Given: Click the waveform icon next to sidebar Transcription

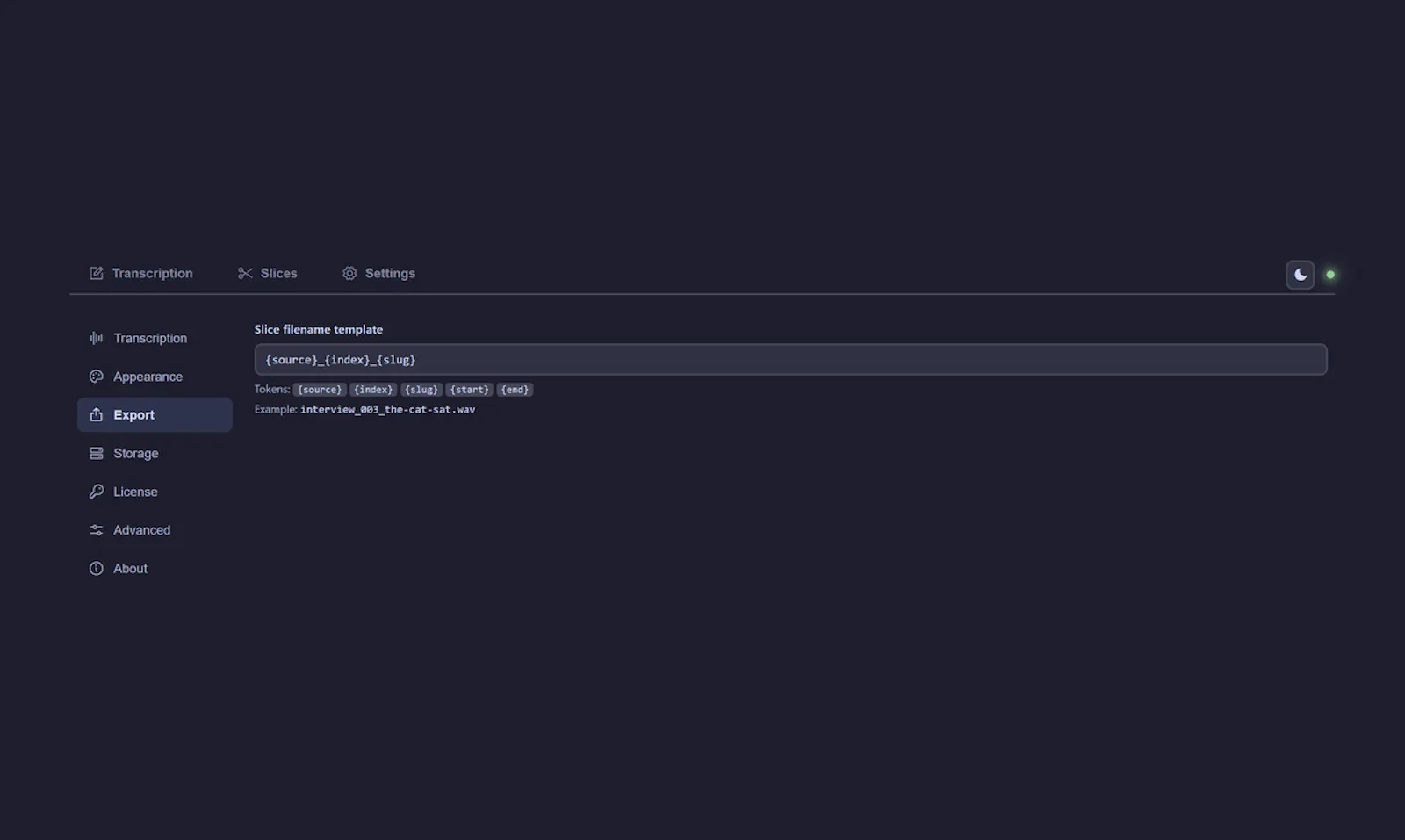Looking at the screenshot, I should (x=97, y=338).
